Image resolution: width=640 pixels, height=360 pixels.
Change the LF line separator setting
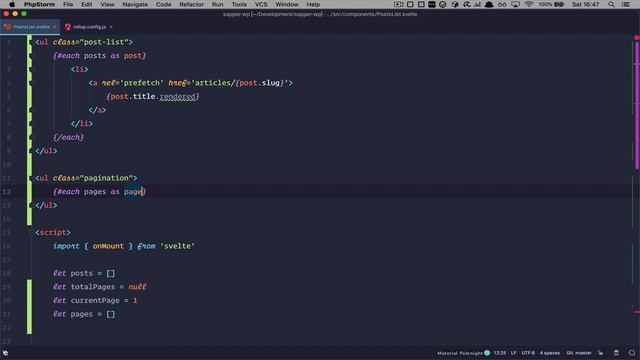513,353
